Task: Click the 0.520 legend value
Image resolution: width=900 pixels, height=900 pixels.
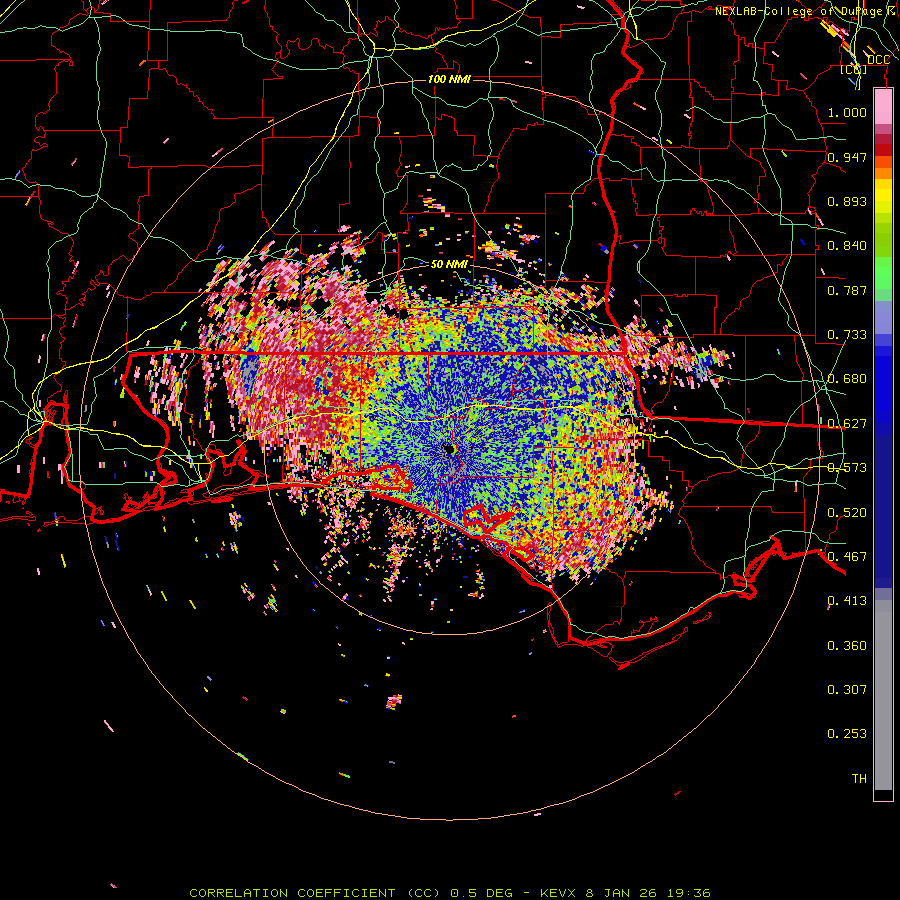Action: tap(847, 513)
